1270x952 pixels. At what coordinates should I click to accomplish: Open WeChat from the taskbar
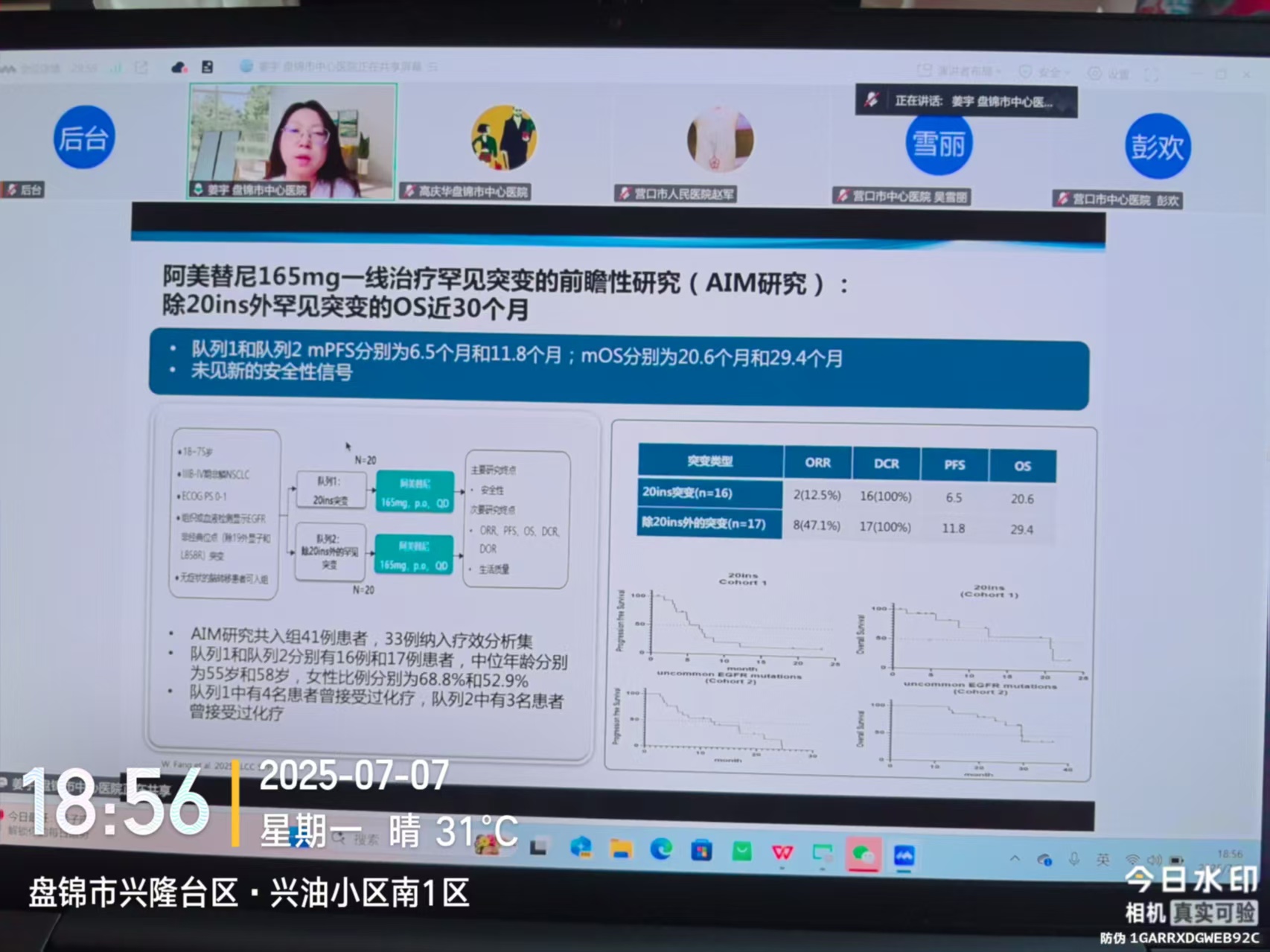[863, 854]
